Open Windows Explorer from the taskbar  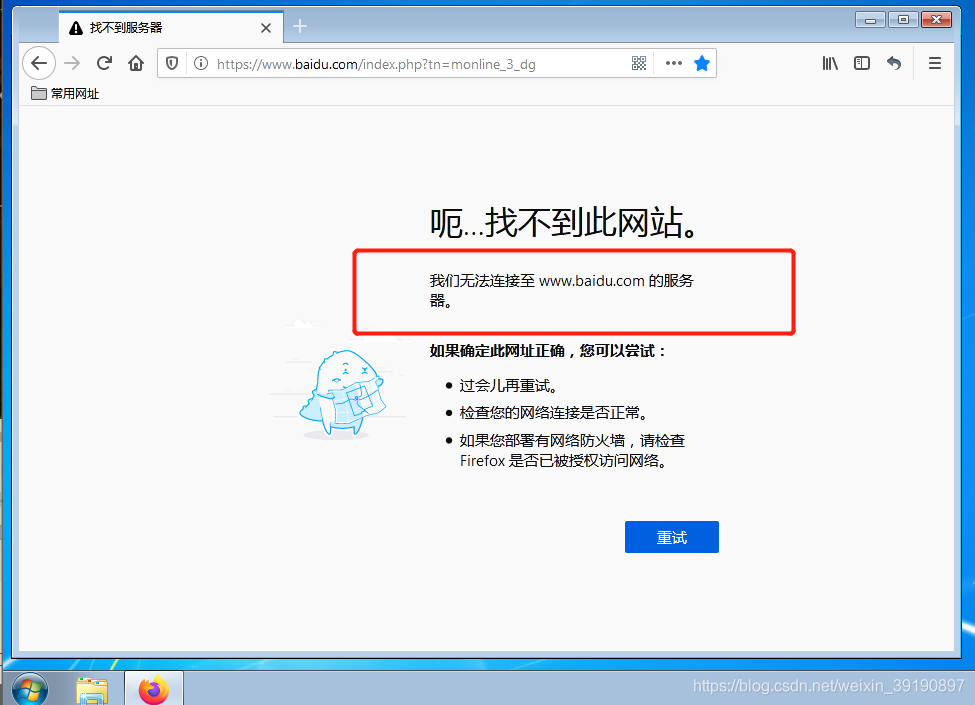coord(92,688)
